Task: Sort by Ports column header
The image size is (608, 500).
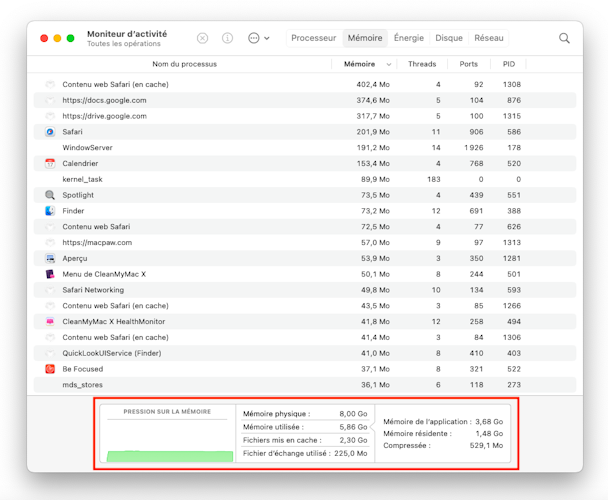Action: pyautogui.click(x=468, y=64)
